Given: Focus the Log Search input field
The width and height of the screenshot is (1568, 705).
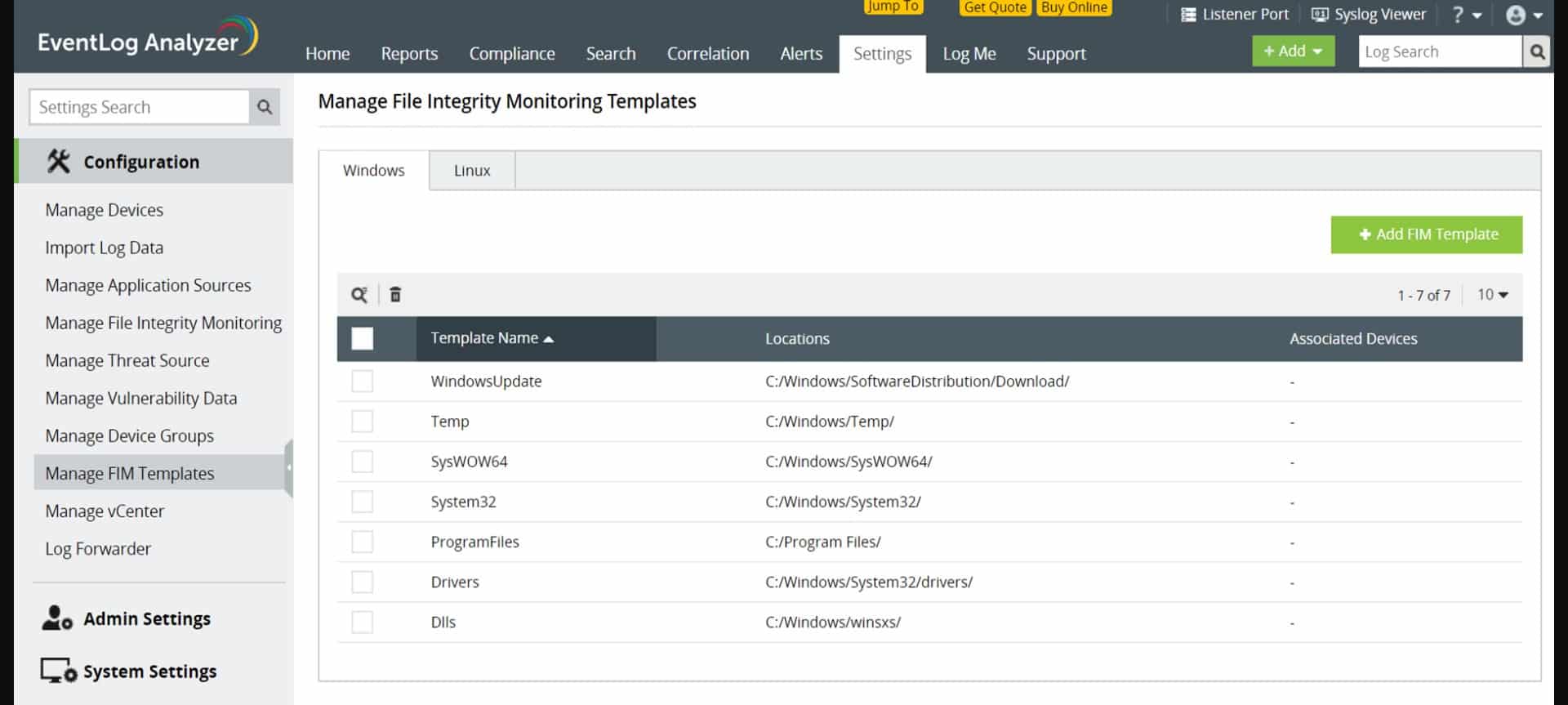Looking at the screenshot, I should [x=1441, y=52].
